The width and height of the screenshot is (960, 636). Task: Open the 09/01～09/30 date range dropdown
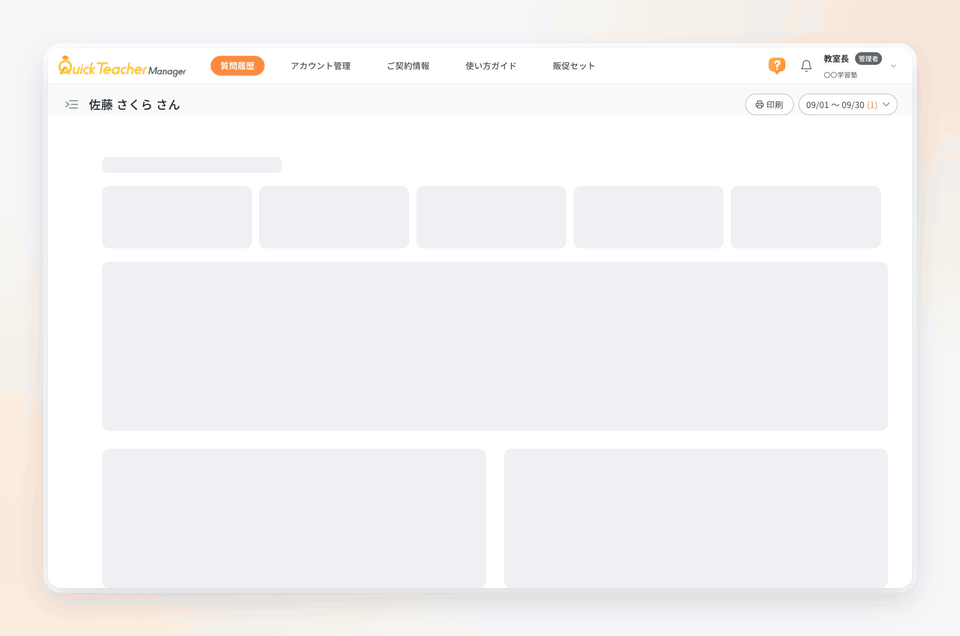[x=848, y=105]
